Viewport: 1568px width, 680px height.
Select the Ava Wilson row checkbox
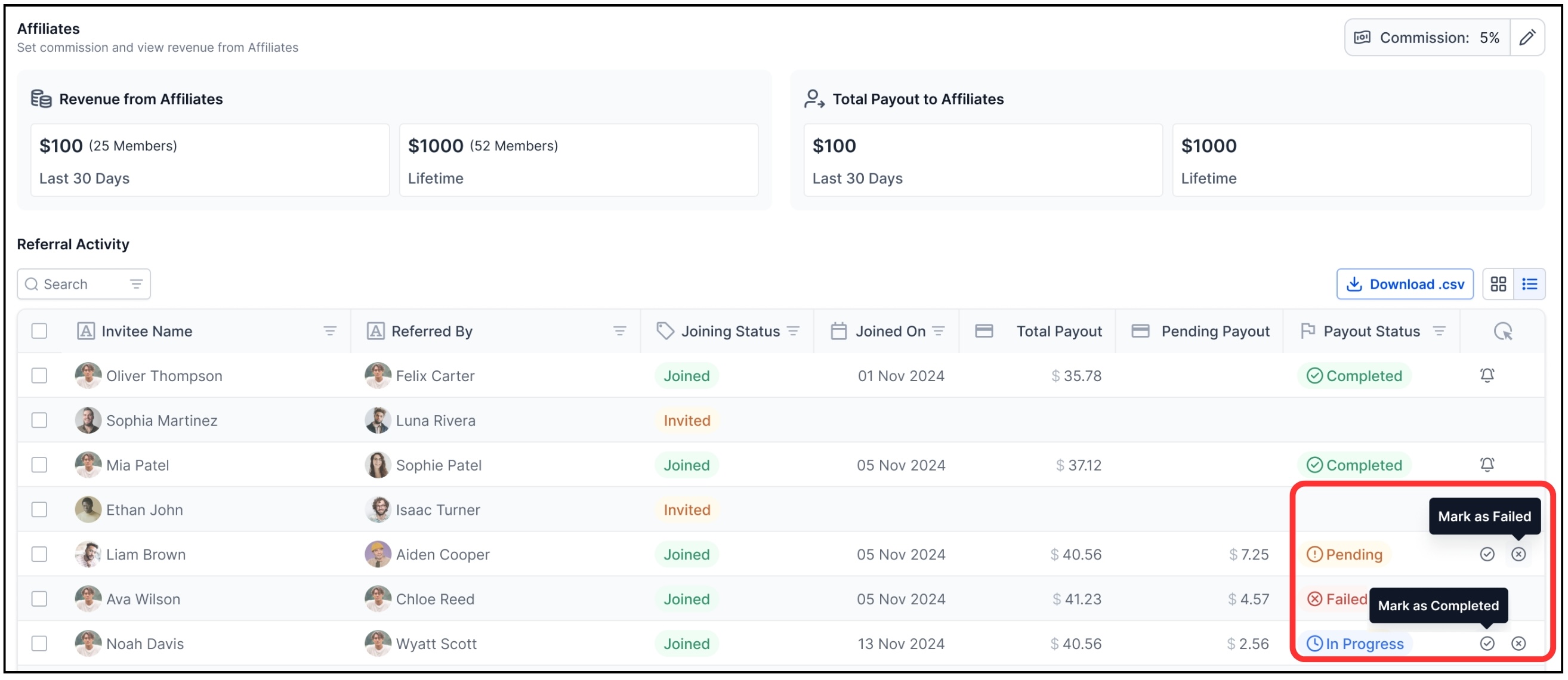click(39, 599)
